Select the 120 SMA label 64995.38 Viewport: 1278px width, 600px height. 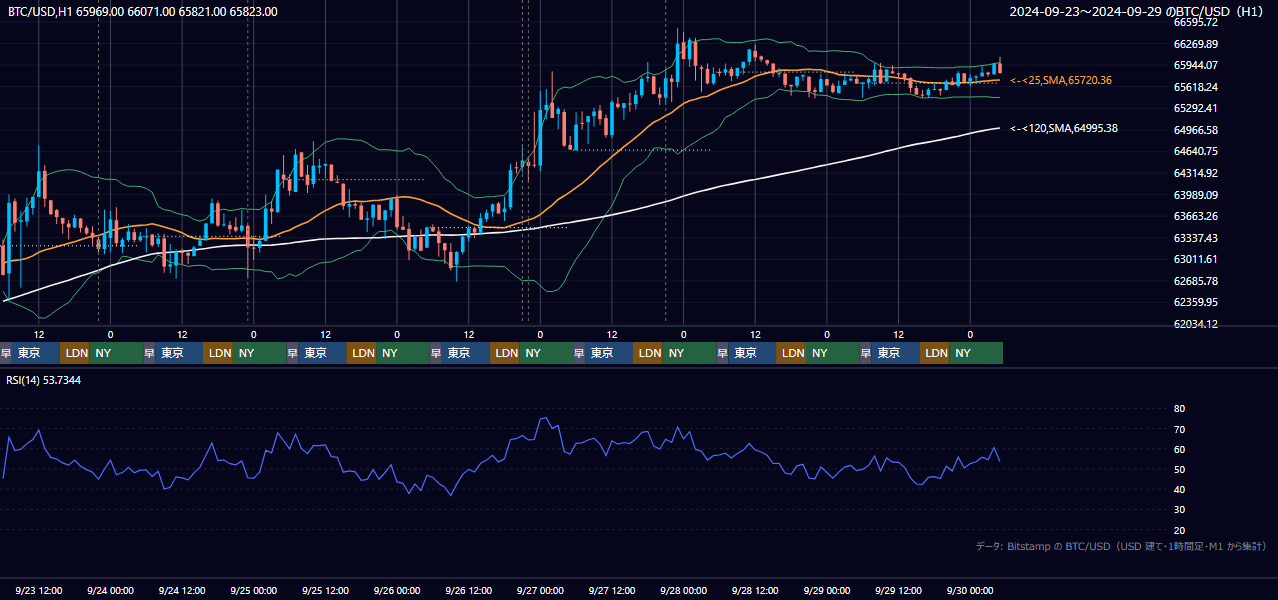(x=1064, y=128)
